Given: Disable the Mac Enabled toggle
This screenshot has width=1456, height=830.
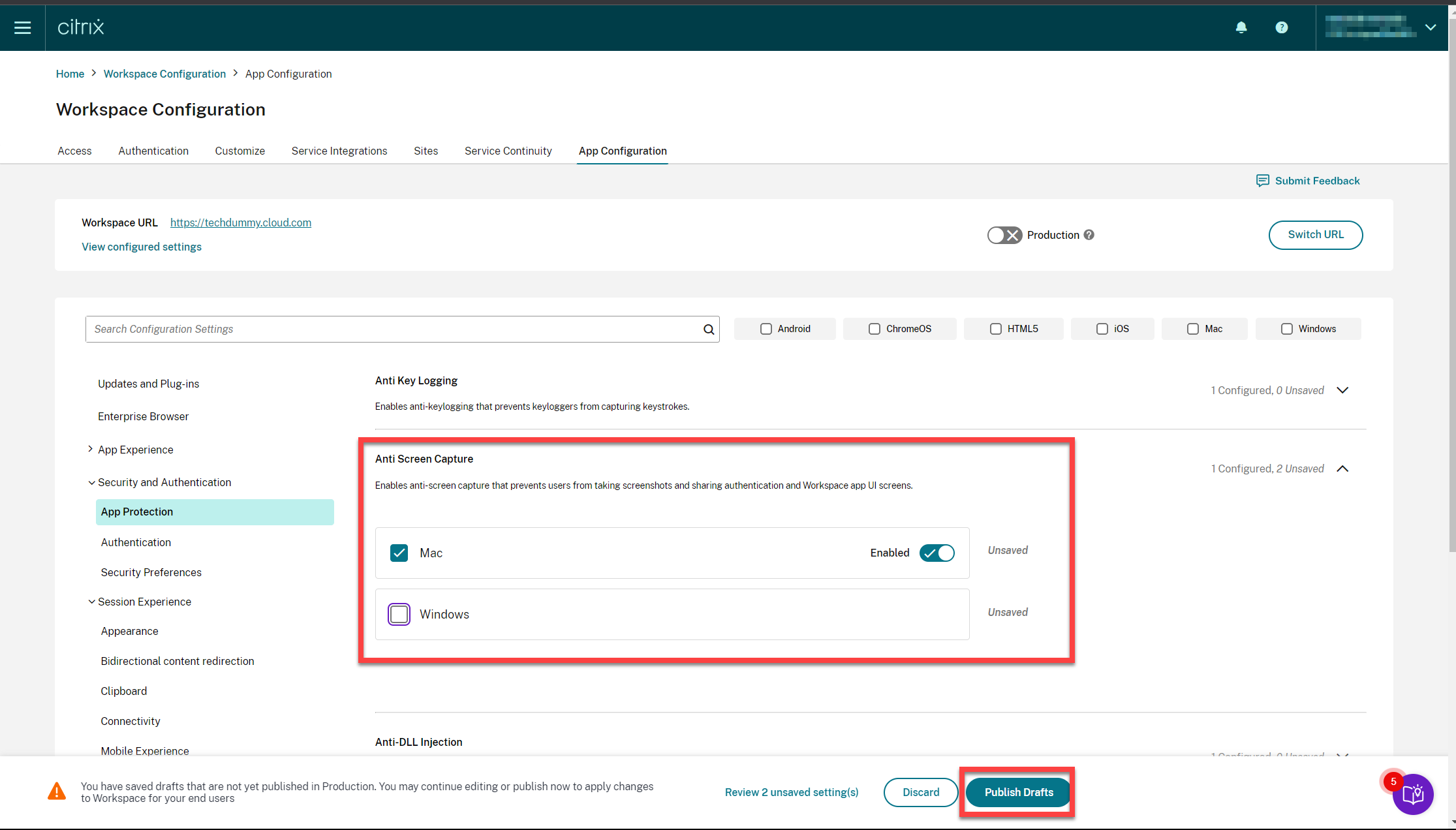Looking at the screenshot, I should [x=937, y=553].
